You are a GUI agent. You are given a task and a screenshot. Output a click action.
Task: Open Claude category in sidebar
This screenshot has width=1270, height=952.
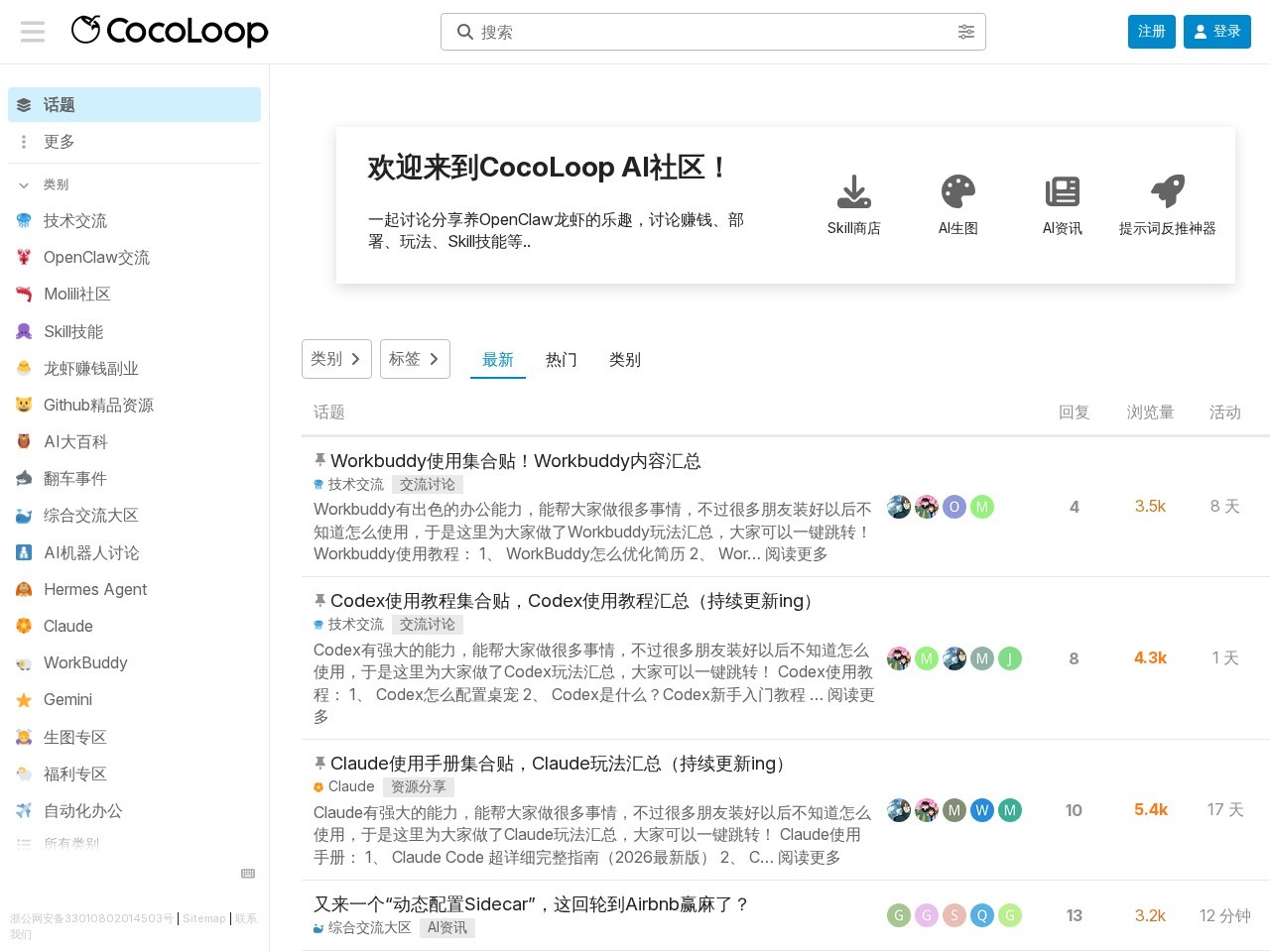[x=134, y=627]
